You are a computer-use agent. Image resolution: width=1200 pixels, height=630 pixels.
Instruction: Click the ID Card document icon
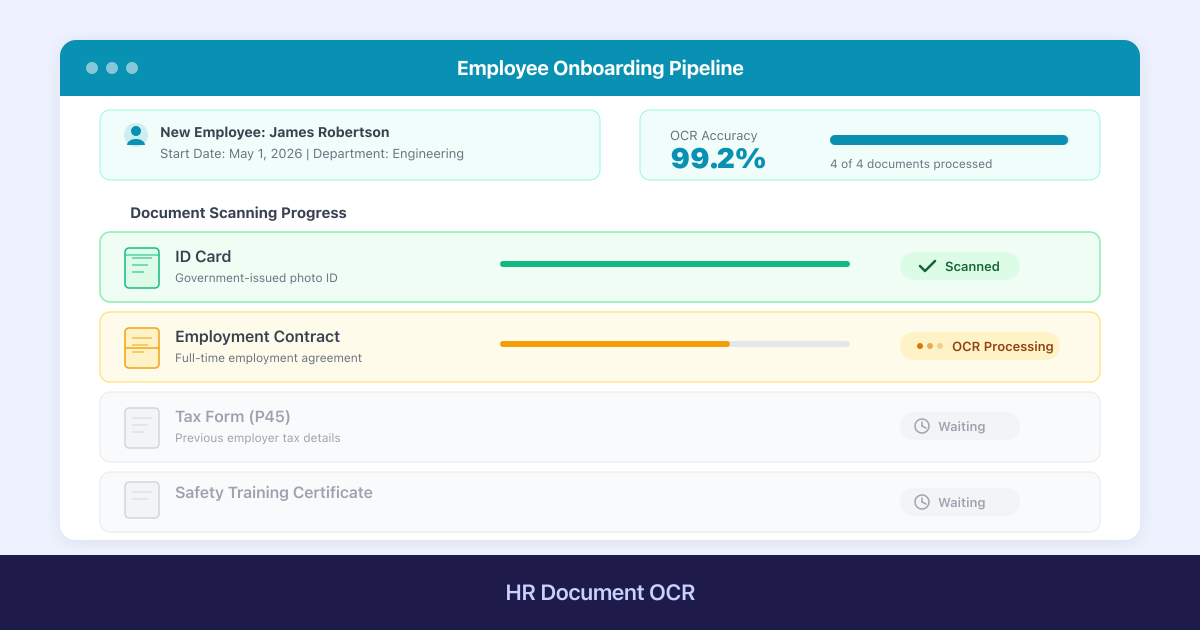(x=141, y=267)
